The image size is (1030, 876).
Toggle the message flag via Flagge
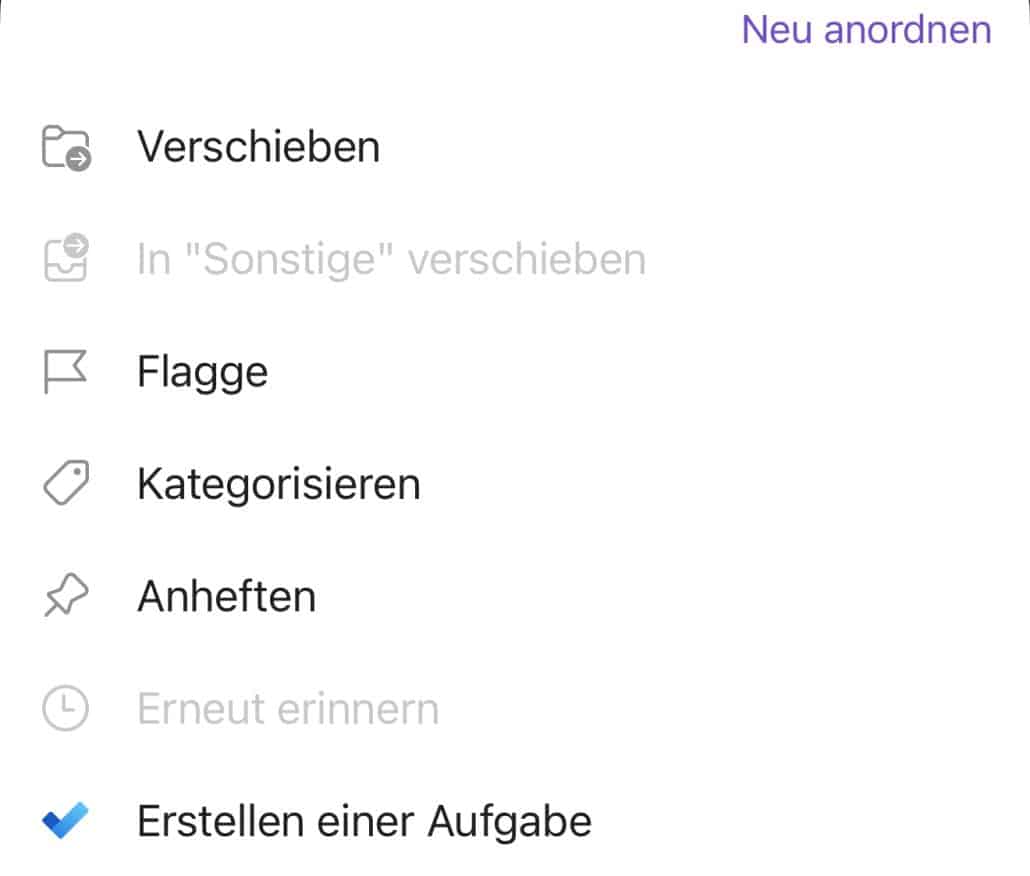202,371
